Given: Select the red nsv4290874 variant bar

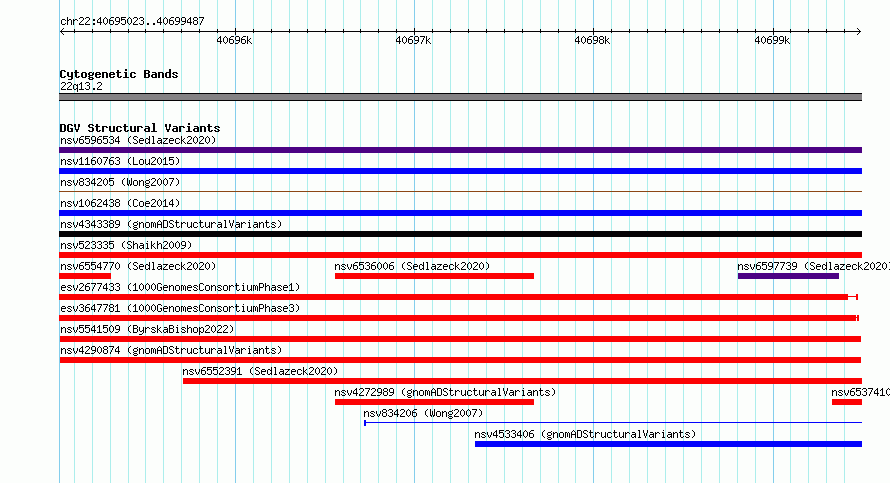Looking at the screenshot, I should [x=460, y=360].
